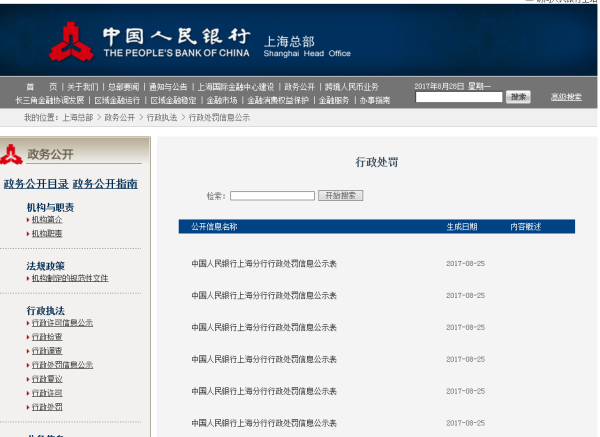Click 政务公开 in the breadcrumb trail
This screenshot has width=600, height=437.
(x=120, y=117)
